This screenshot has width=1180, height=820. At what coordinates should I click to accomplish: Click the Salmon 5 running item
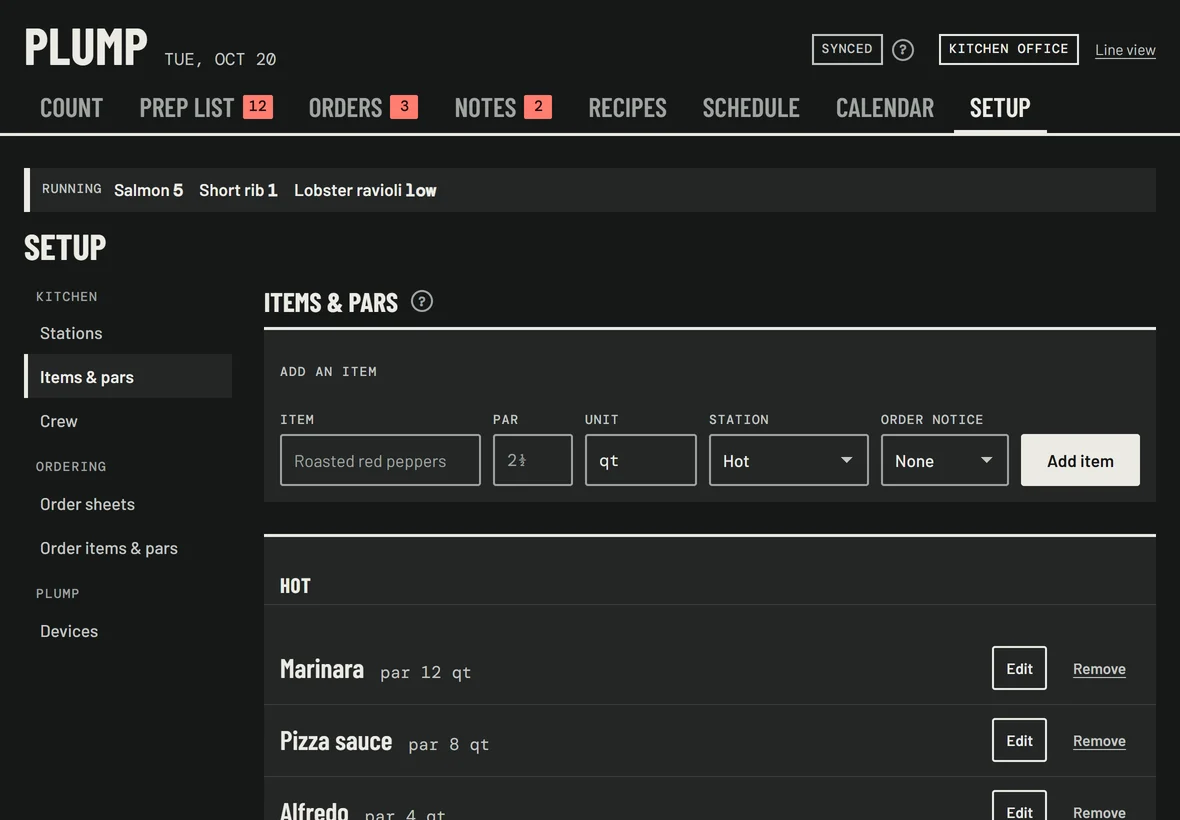coord(148,190)
